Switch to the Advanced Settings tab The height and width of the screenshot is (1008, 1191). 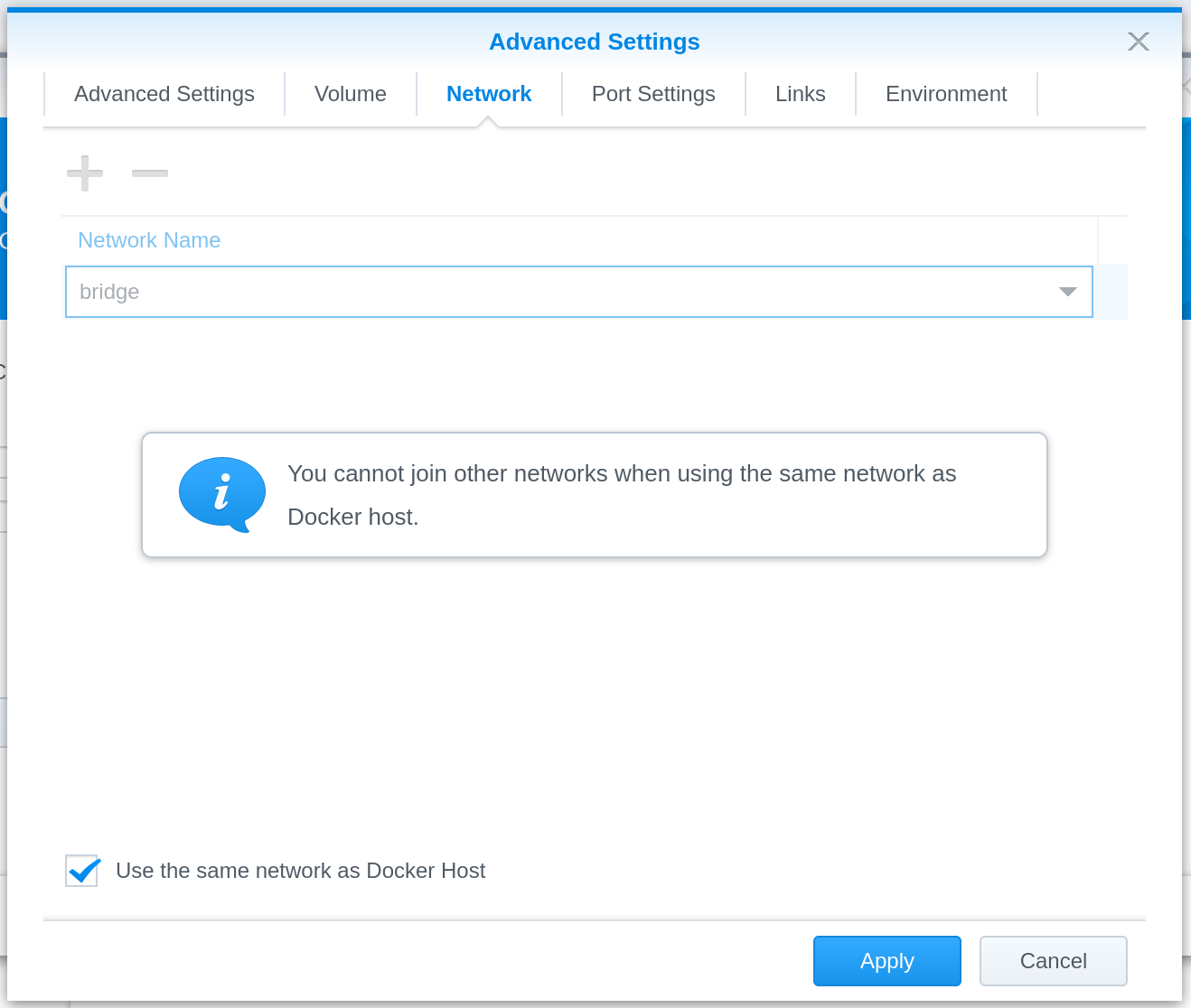[164, 93]
